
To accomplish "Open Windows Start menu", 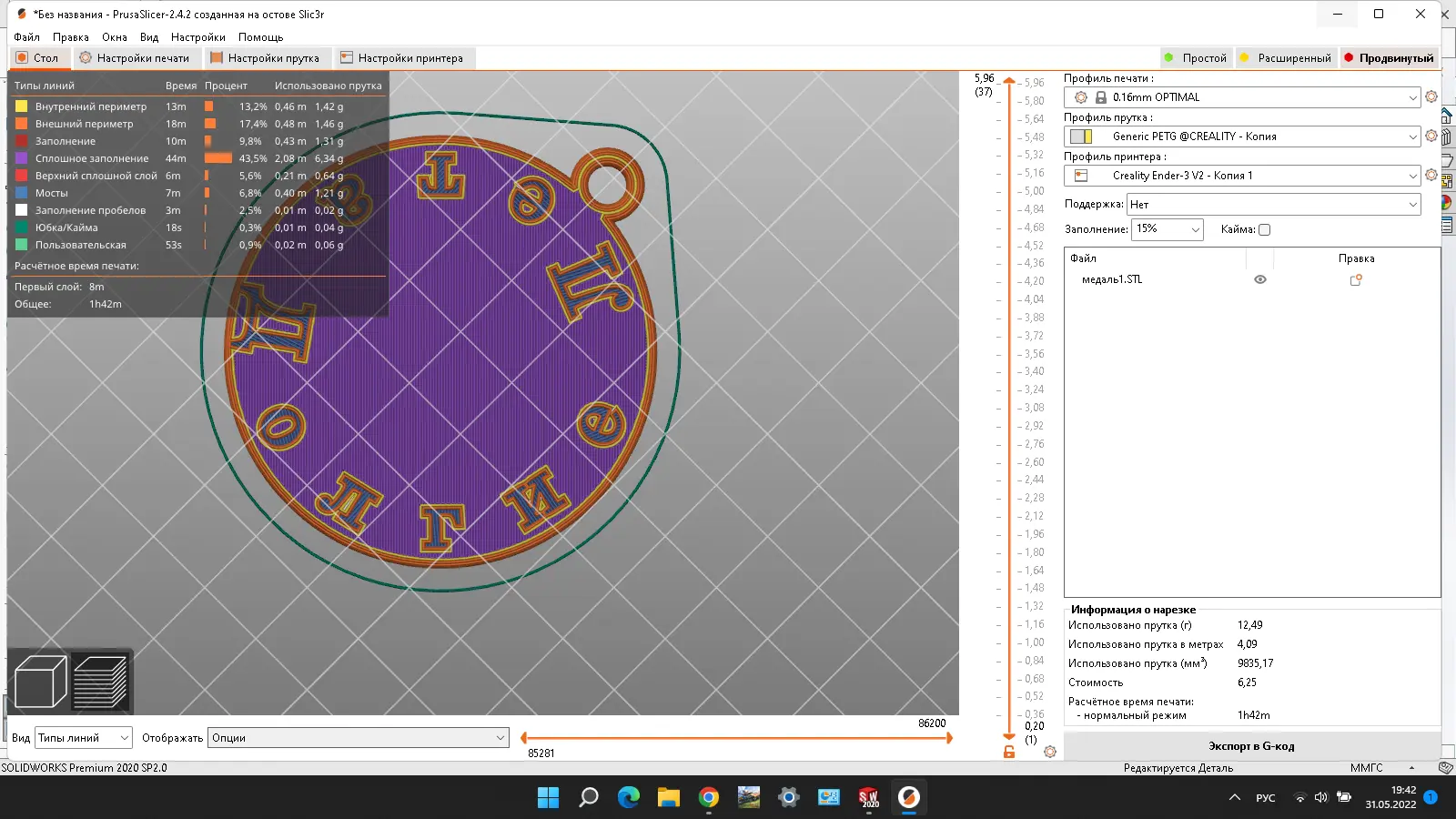I will [549, 797].
